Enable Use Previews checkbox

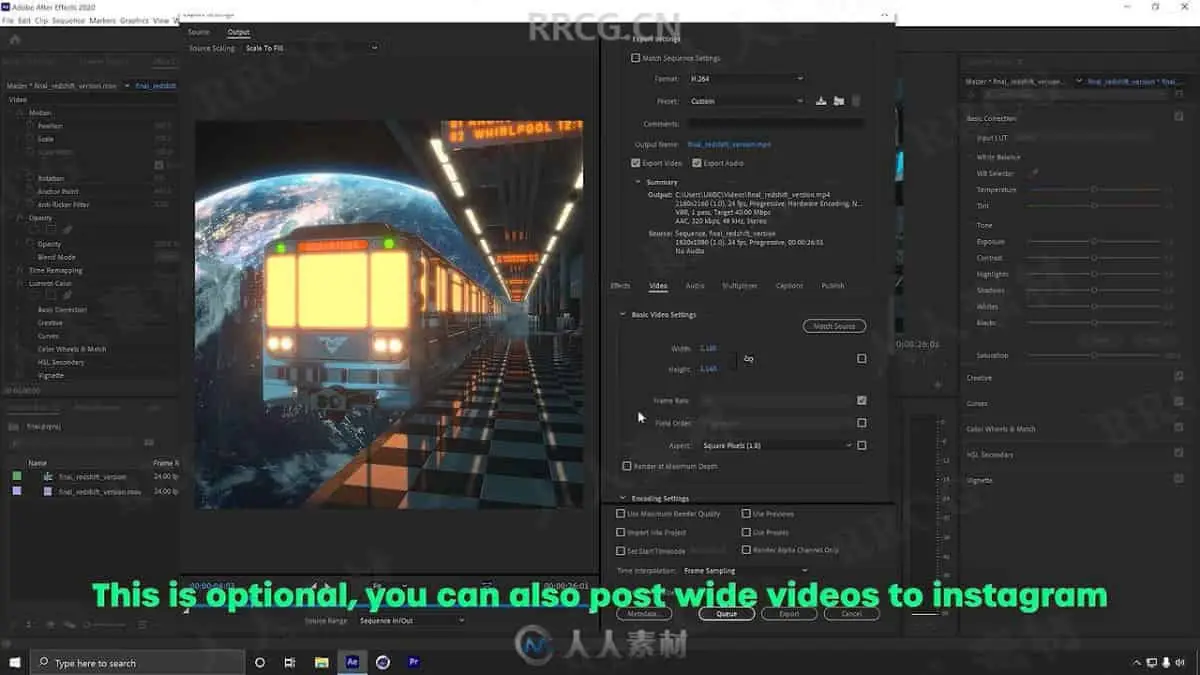pyautogui.click(x=746, y=514)
